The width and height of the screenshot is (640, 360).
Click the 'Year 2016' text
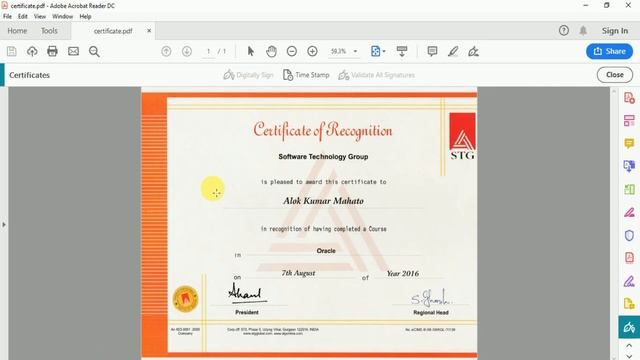(403, 273)
